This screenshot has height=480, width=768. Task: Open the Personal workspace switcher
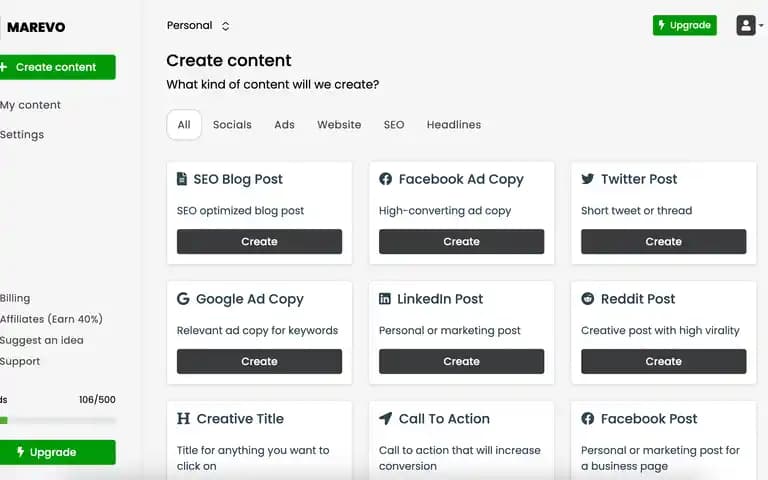click(198, 25)
